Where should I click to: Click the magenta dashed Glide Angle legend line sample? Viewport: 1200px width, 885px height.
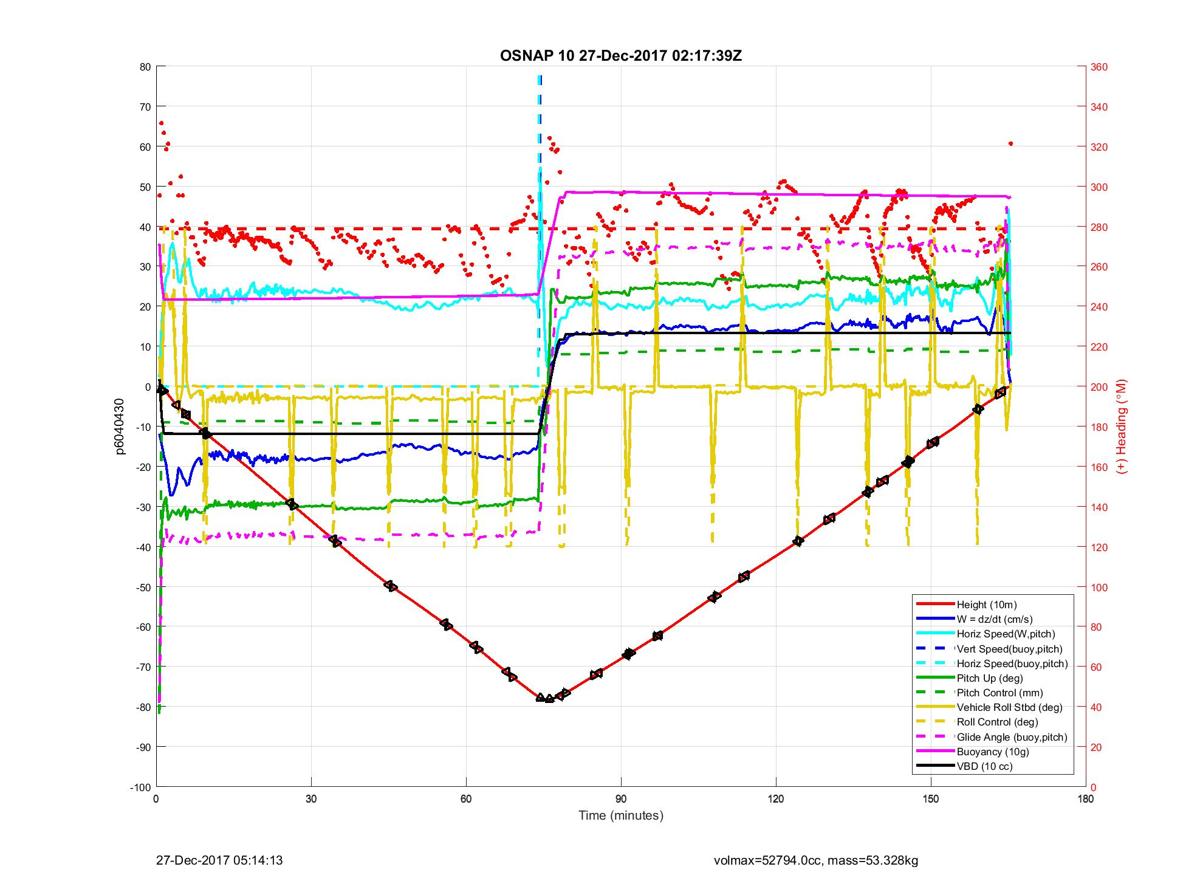[934, 737]
